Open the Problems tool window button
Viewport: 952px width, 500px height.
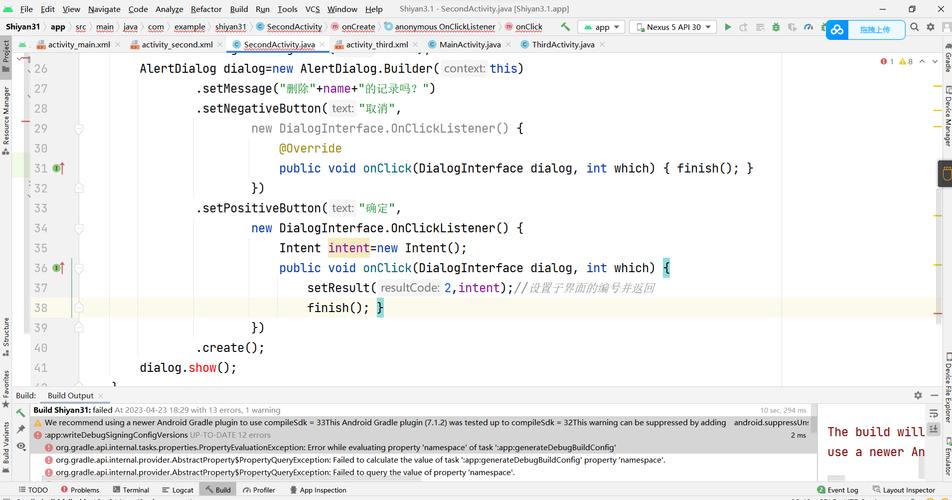(x=79, y=490)
